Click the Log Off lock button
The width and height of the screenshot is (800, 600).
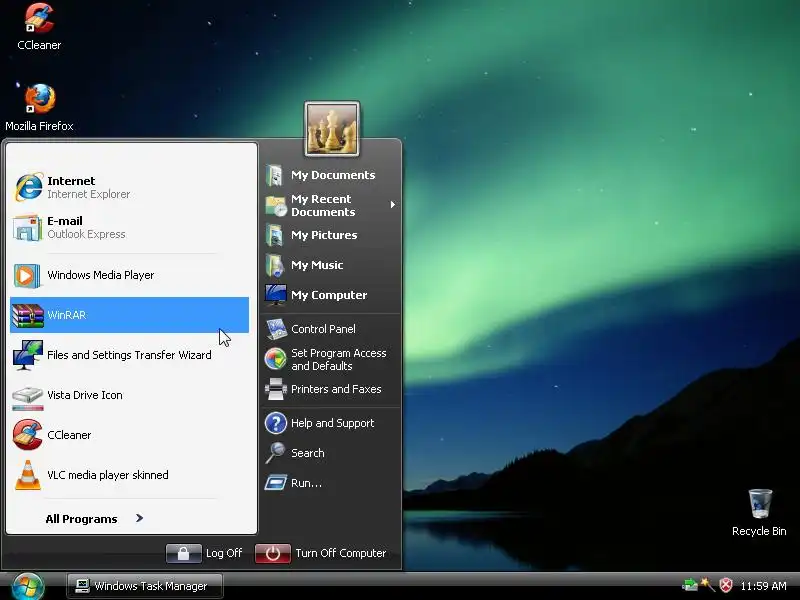click(x=184, y=554)
